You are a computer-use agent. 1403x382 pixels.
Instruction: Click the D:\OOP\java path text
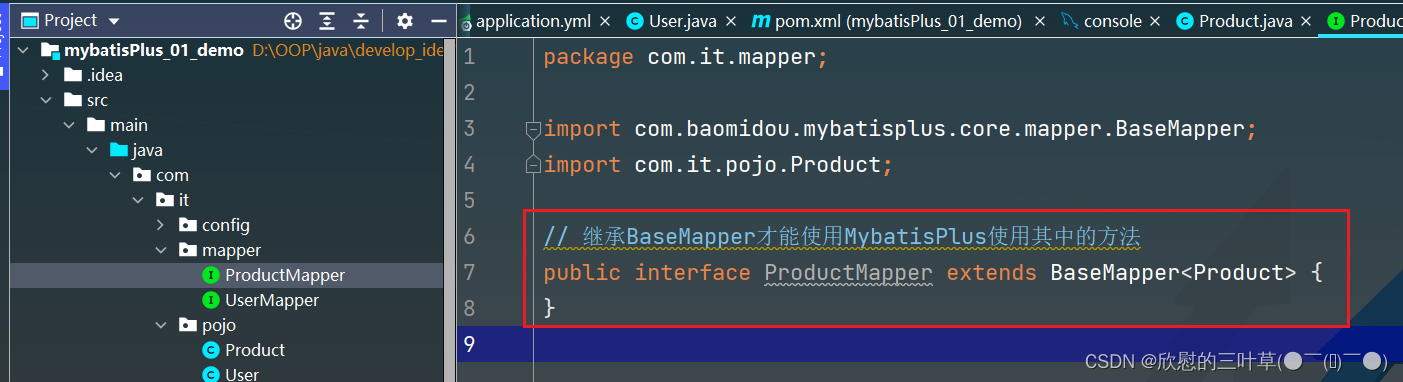click(x=347, y=50)
